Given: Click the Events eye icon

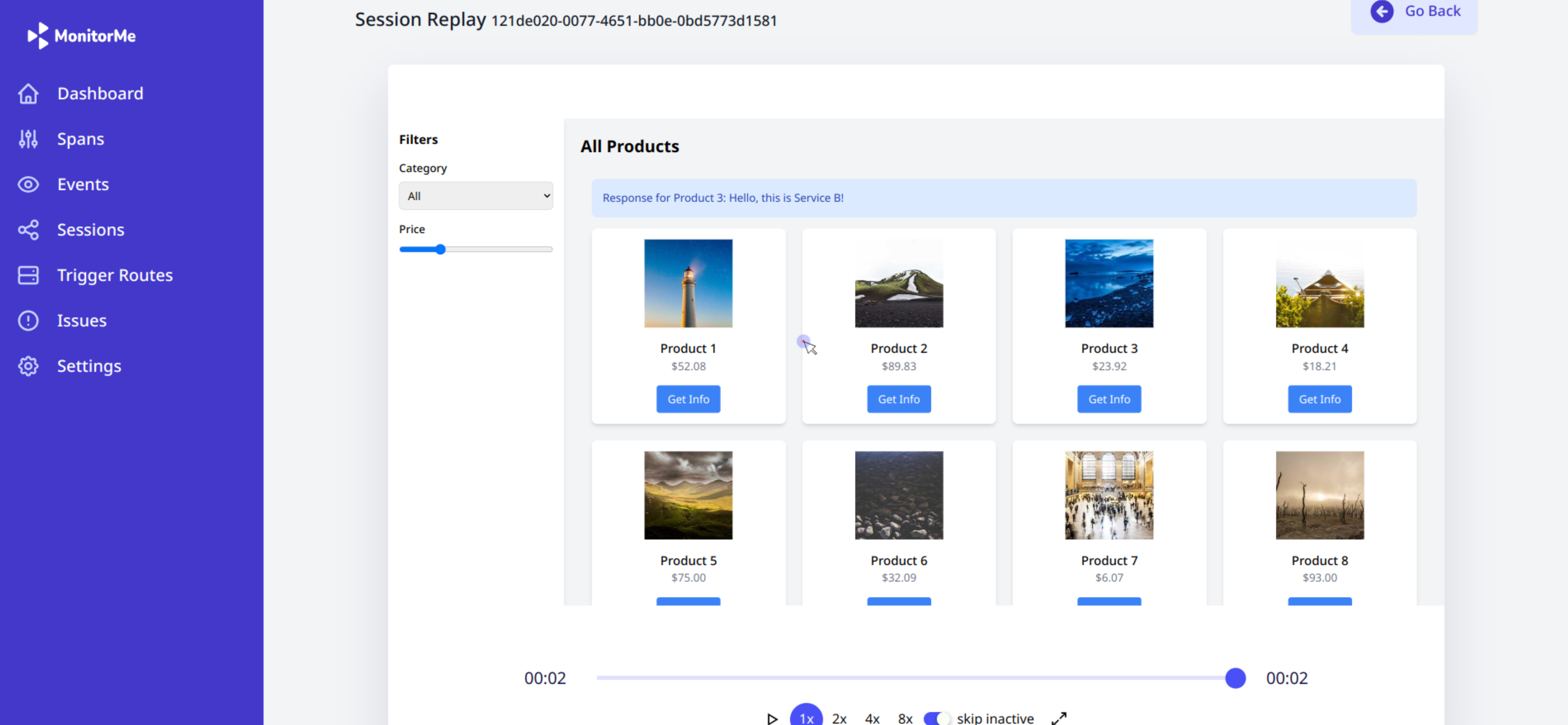Looking at the screenshot, I should [28, 184].
